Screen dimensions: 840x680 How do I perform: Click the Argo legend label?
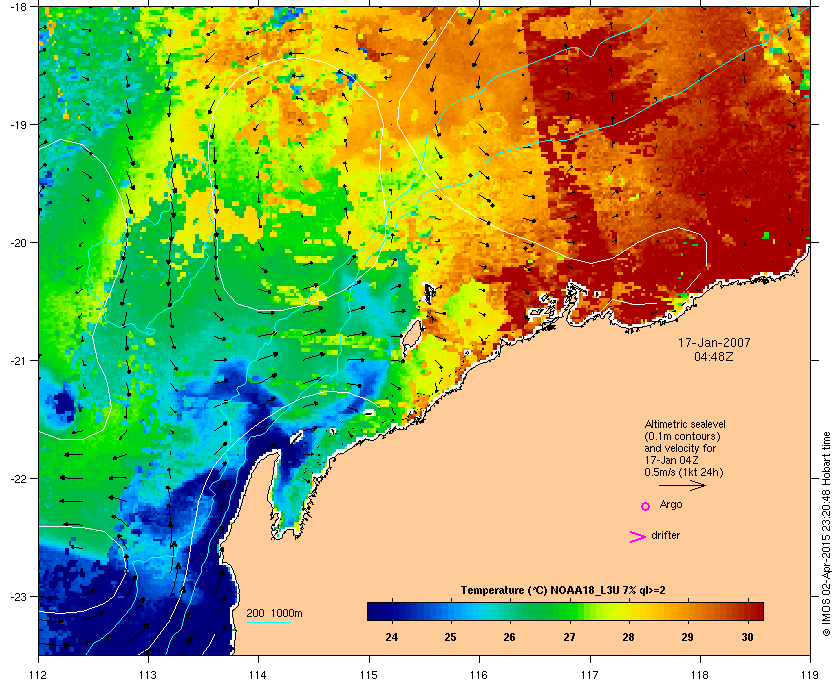tap(671, 505)
